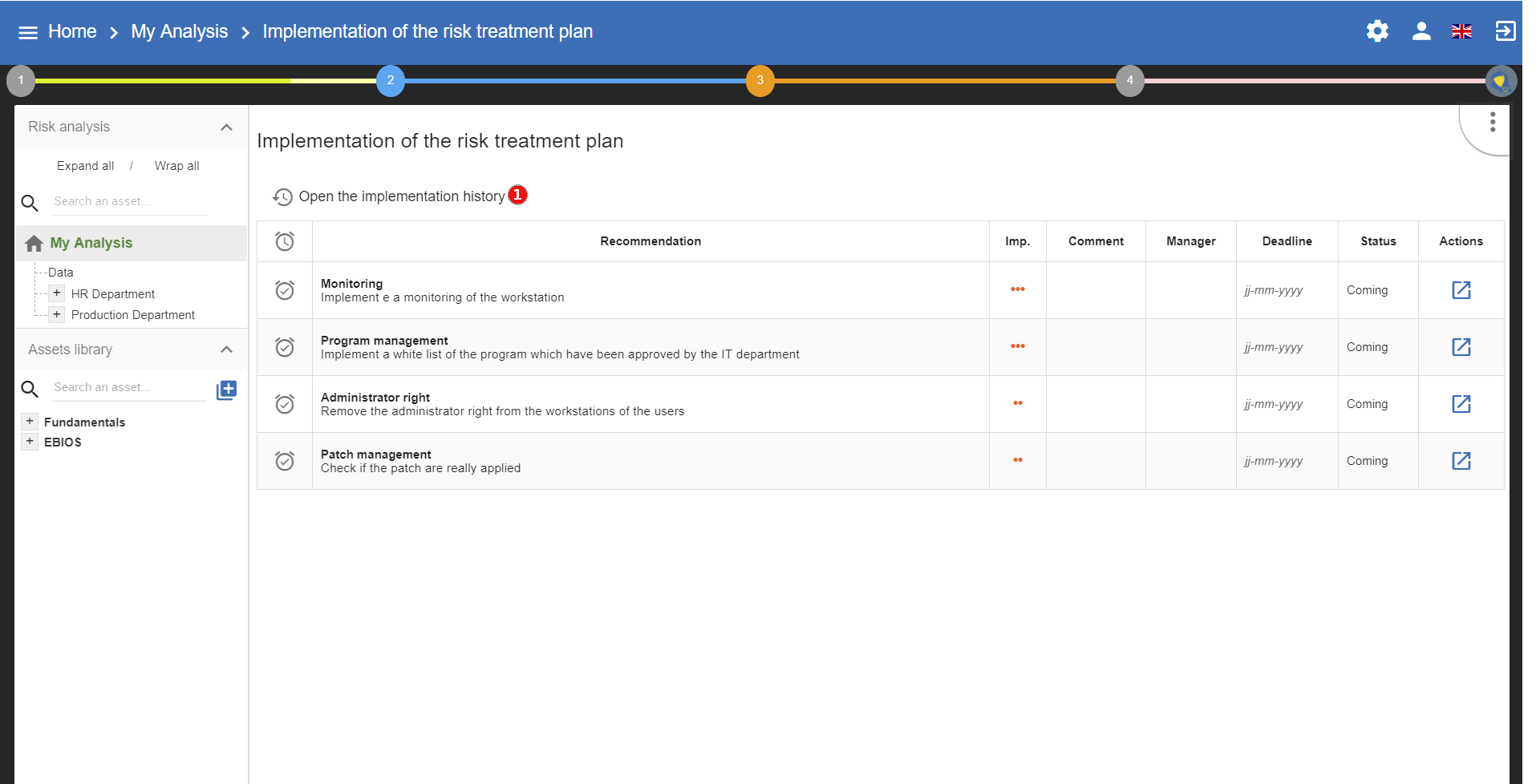Open the settings gear menu
The width and height of the screenshot is (1540, 784).
1377,31
